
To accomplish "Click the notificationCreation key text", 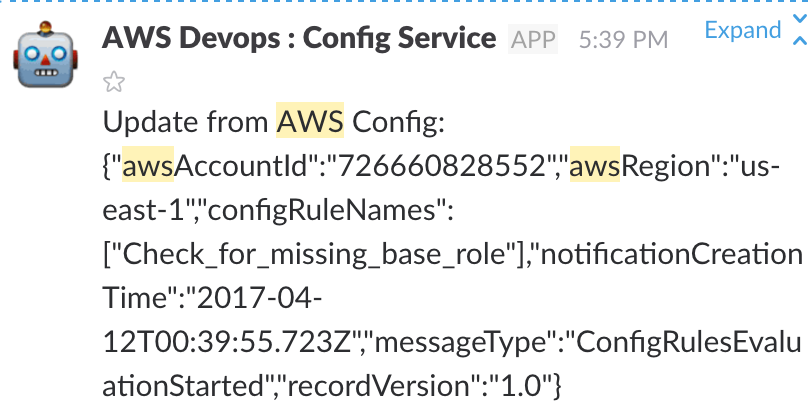I will pos(671,254).
